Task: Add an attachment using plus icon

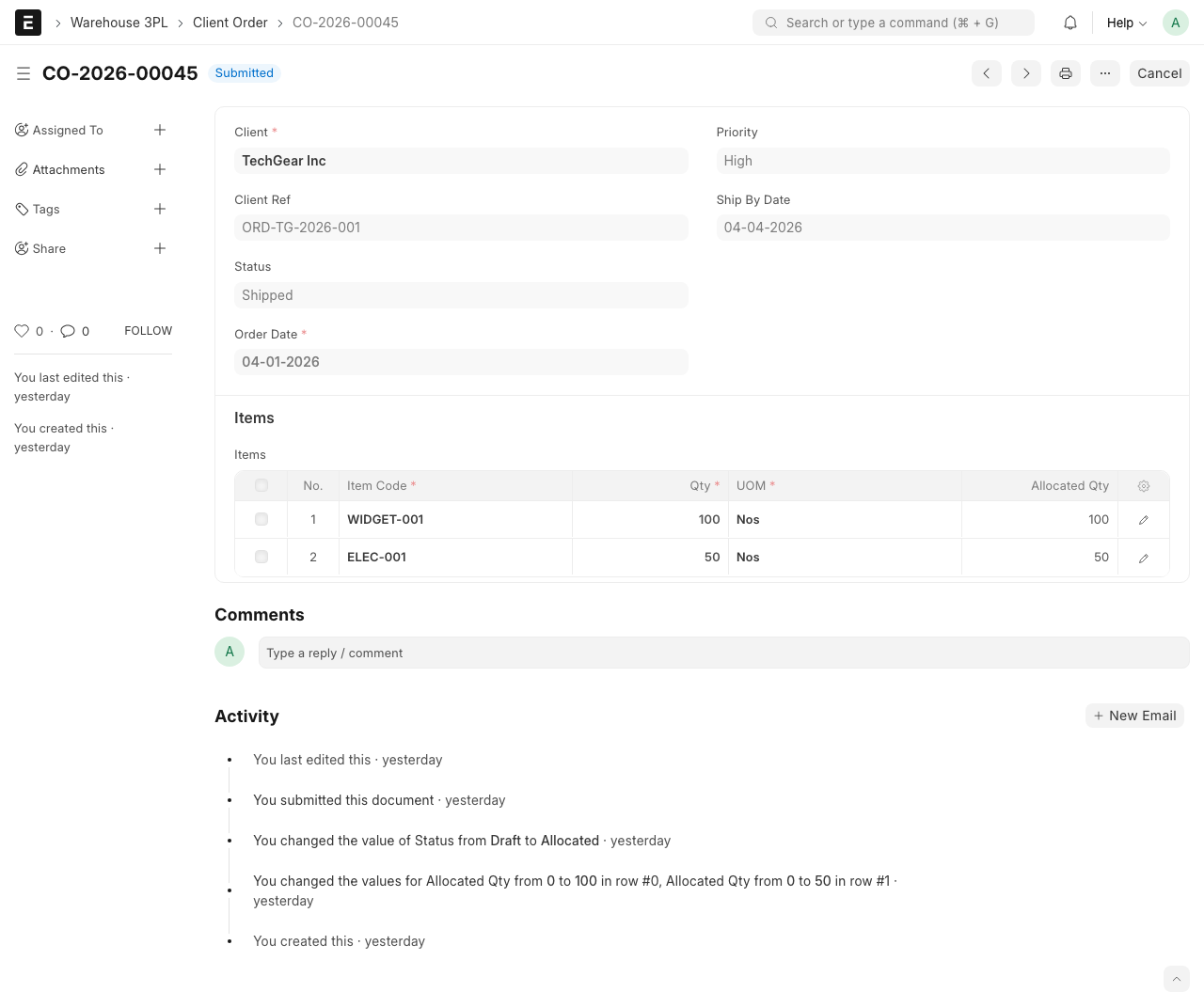Action: (x=160, y=169)
